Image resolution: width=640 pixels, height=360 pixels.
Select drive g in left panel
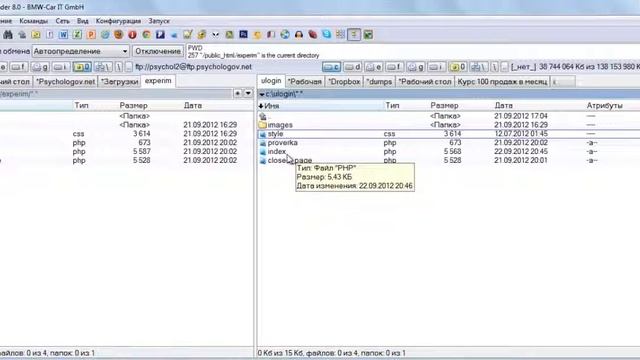tap(40, 67)
